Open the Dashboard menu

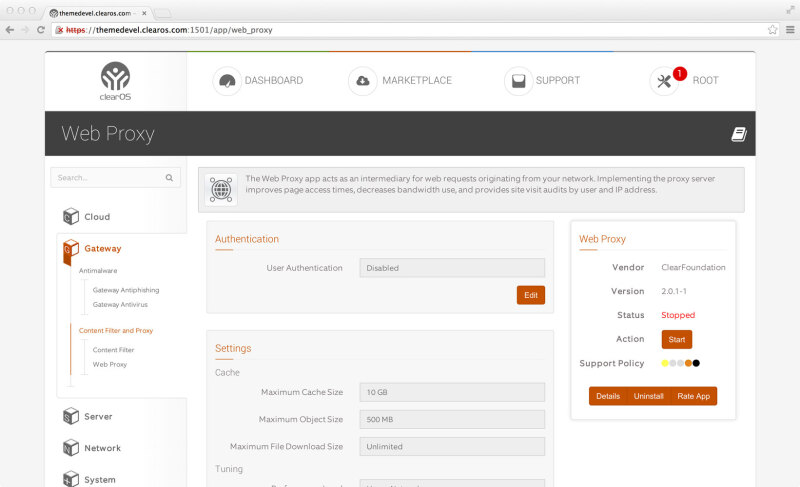[x=273, y=81]
